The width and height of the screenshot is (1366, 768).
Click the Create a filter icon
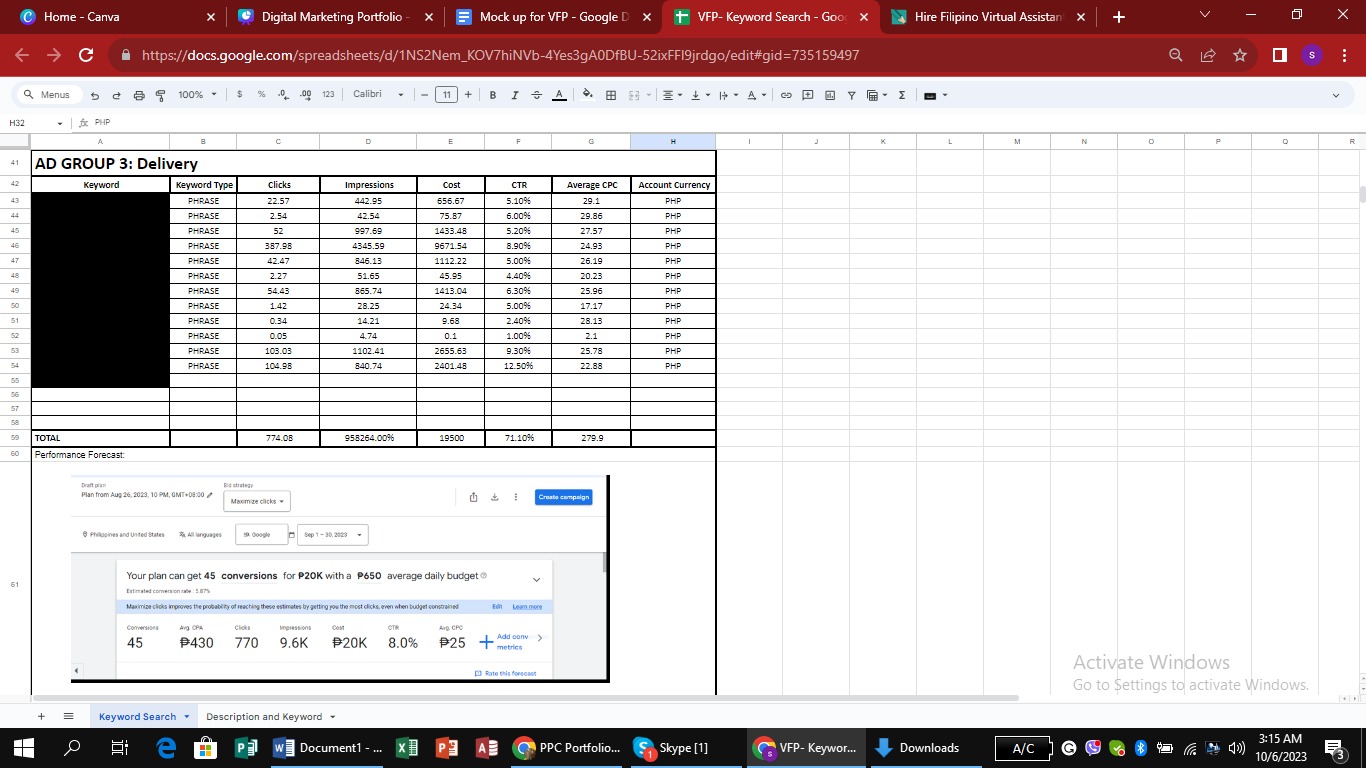click(x=852, y=95)
